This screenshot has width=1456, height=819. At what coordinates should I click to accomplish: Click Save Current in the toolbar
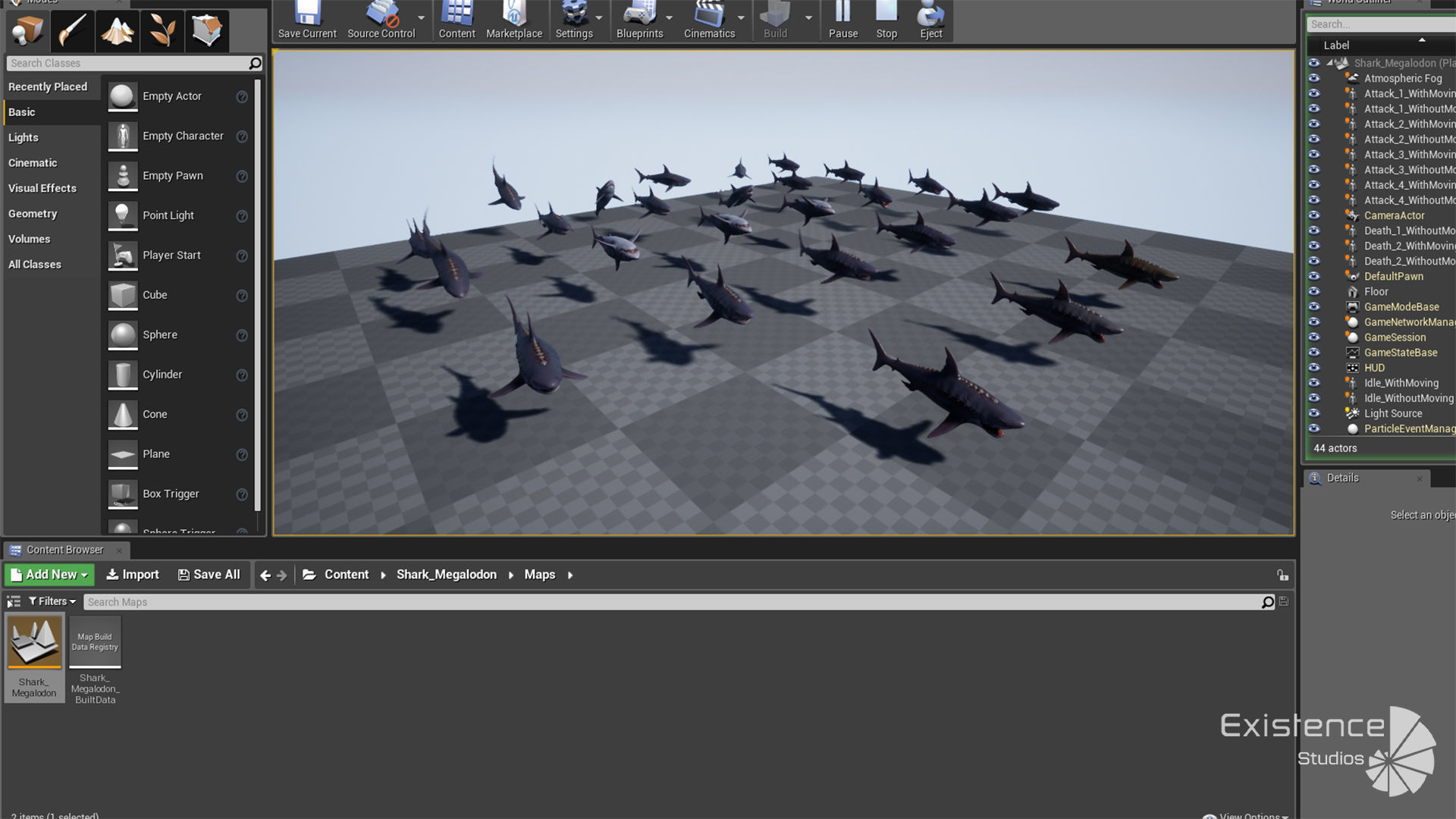(x=307, y=20)
